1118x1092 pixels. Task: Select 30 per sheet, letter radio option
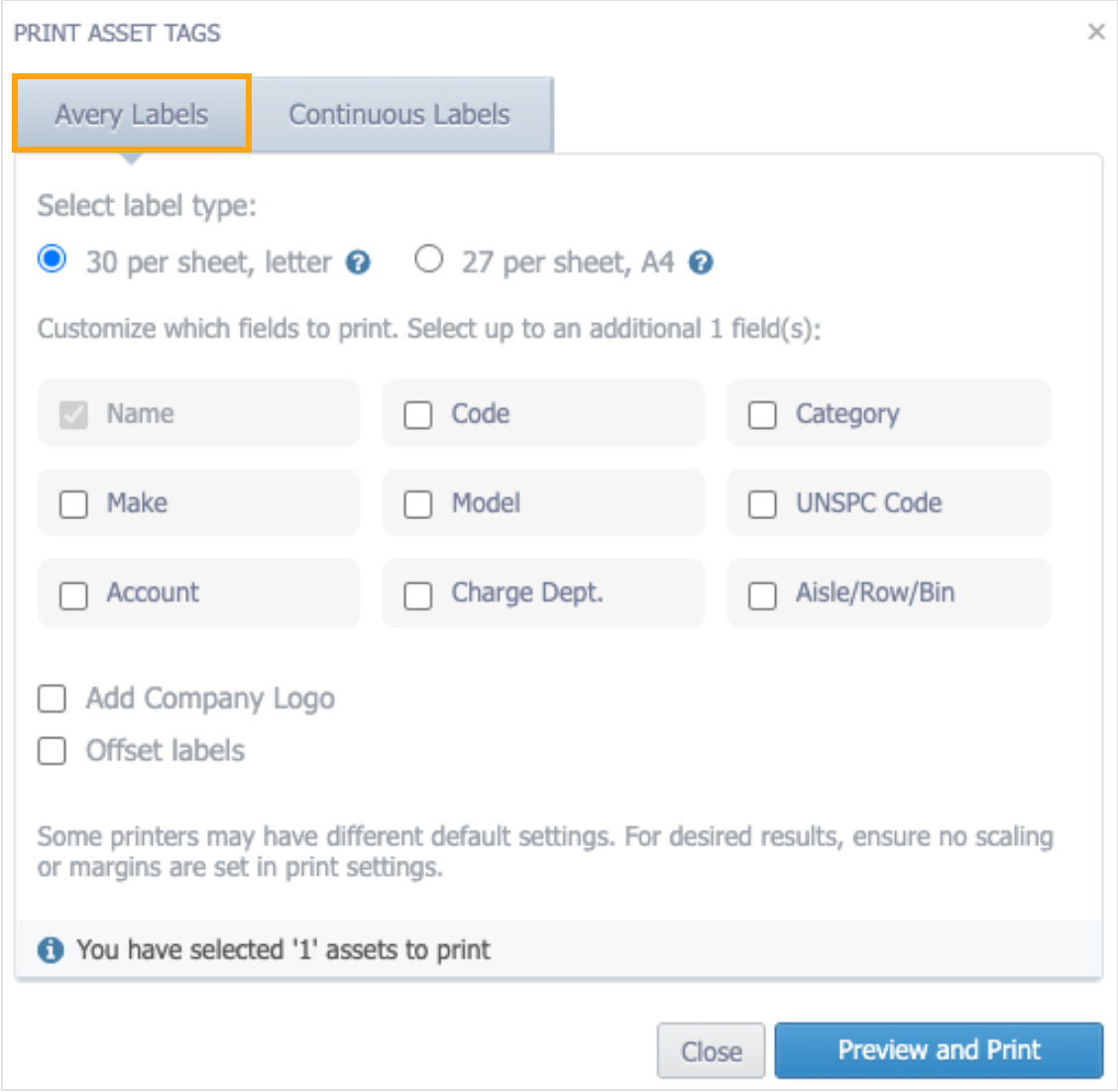pyautogui.click(x=52, y=260)
